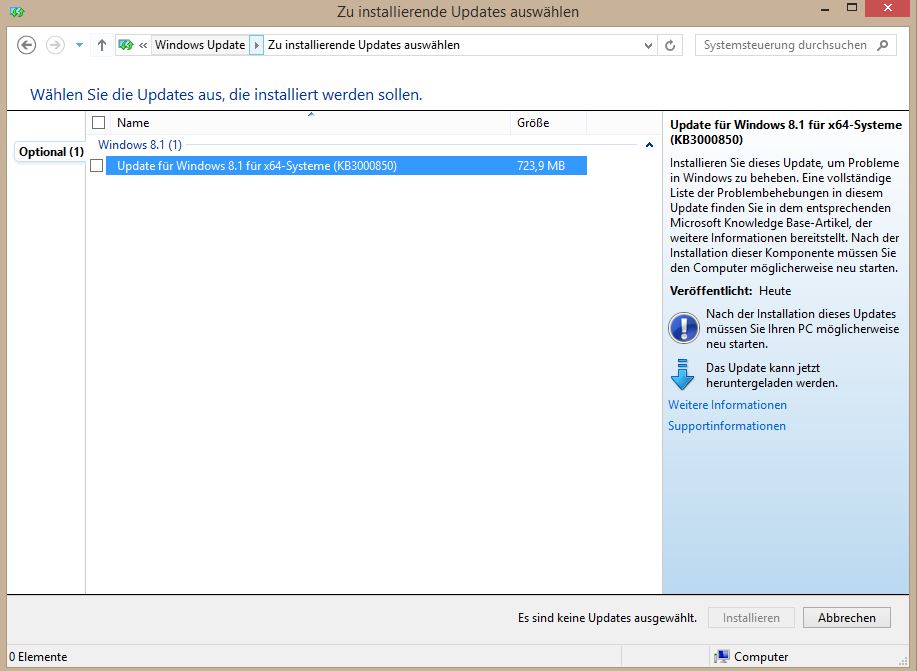Click the Veröffentlicht: Heute text

[x=730, y=291]
